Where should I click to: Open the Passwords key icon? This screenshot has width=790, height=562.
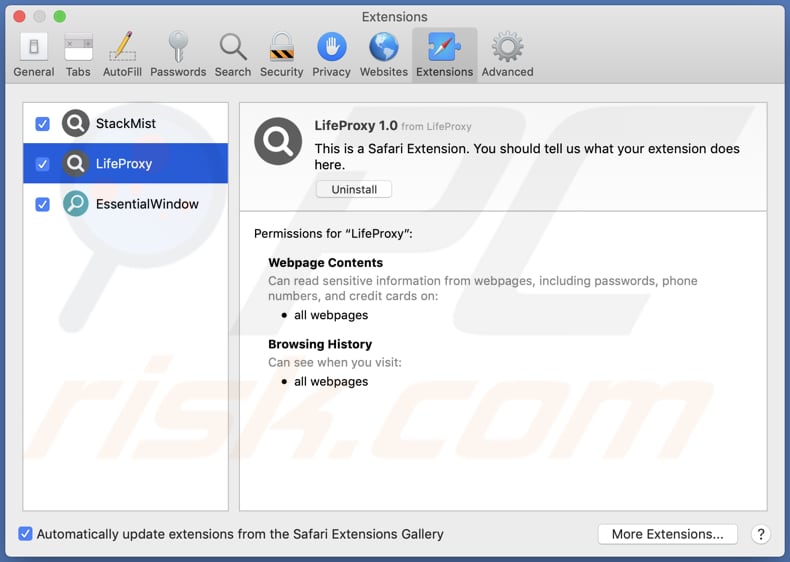(x=178, y=47)
